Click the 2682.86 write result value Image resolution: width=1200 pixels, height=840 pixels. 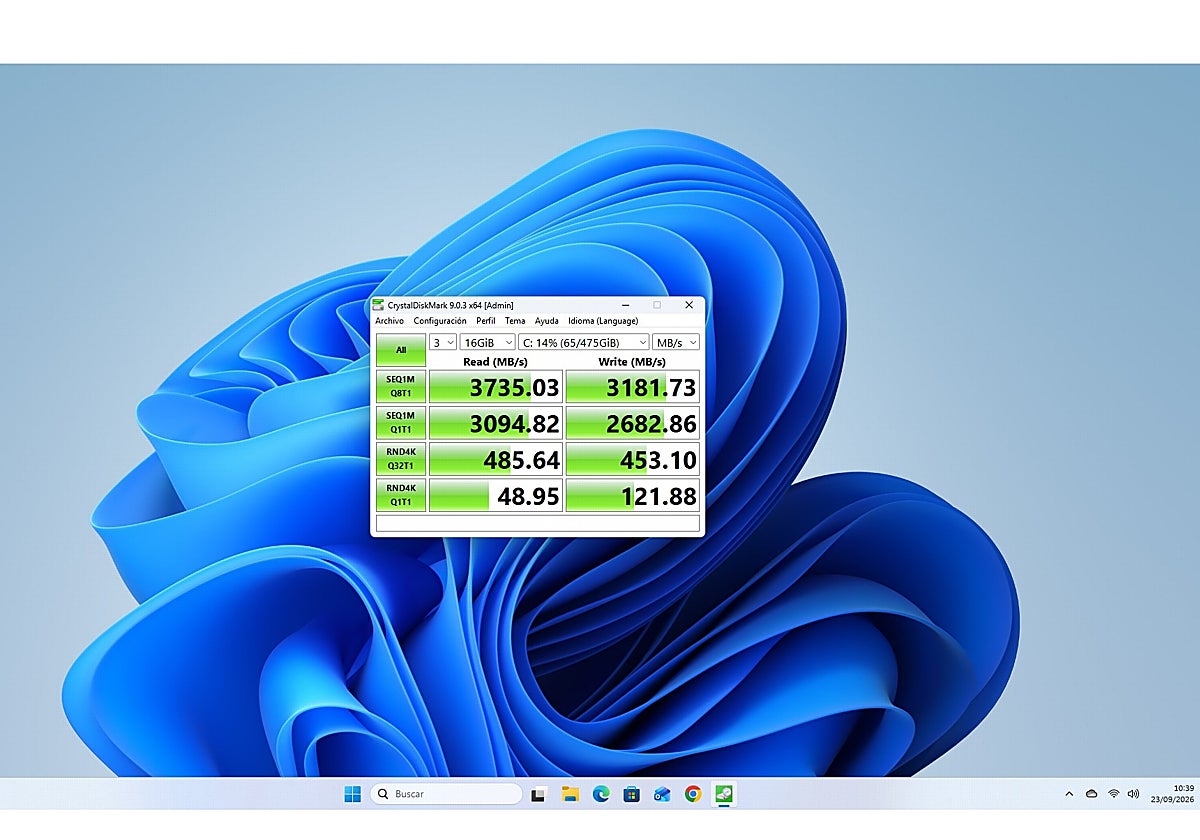coord(633,423)
